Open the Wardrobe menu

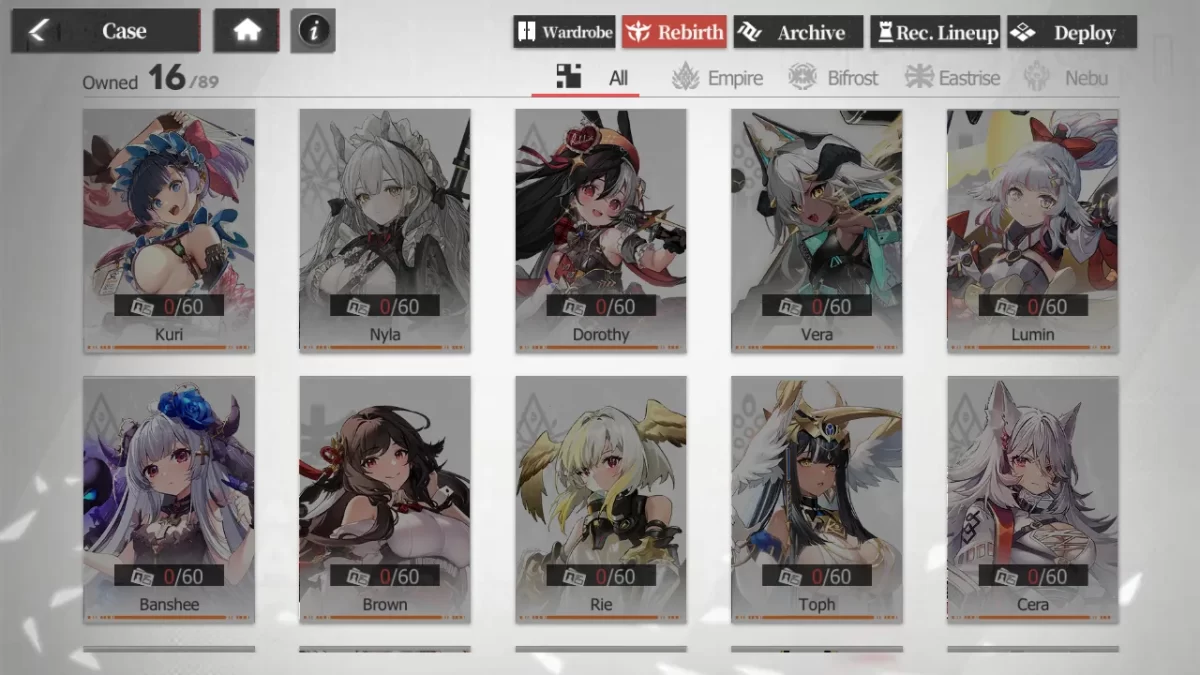click(x=565, y=32)
